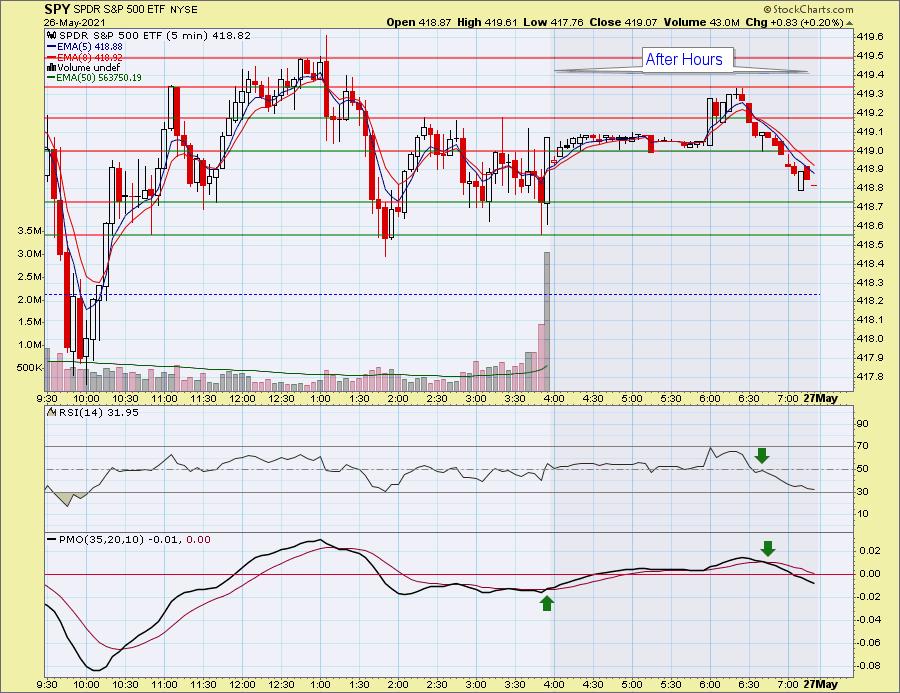Click the SPY ticker symbol
900x693 pixels.
[x=57, y=9]
